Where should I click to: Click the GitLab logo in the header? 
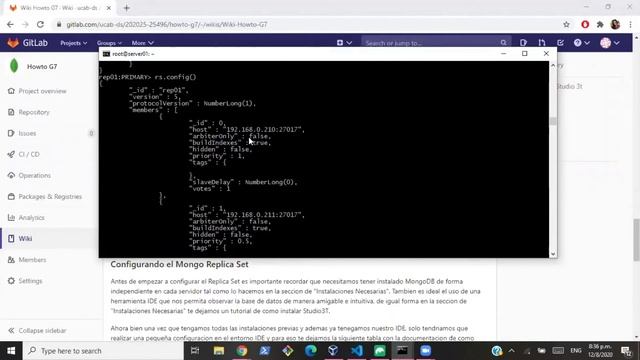coord(27,42)
